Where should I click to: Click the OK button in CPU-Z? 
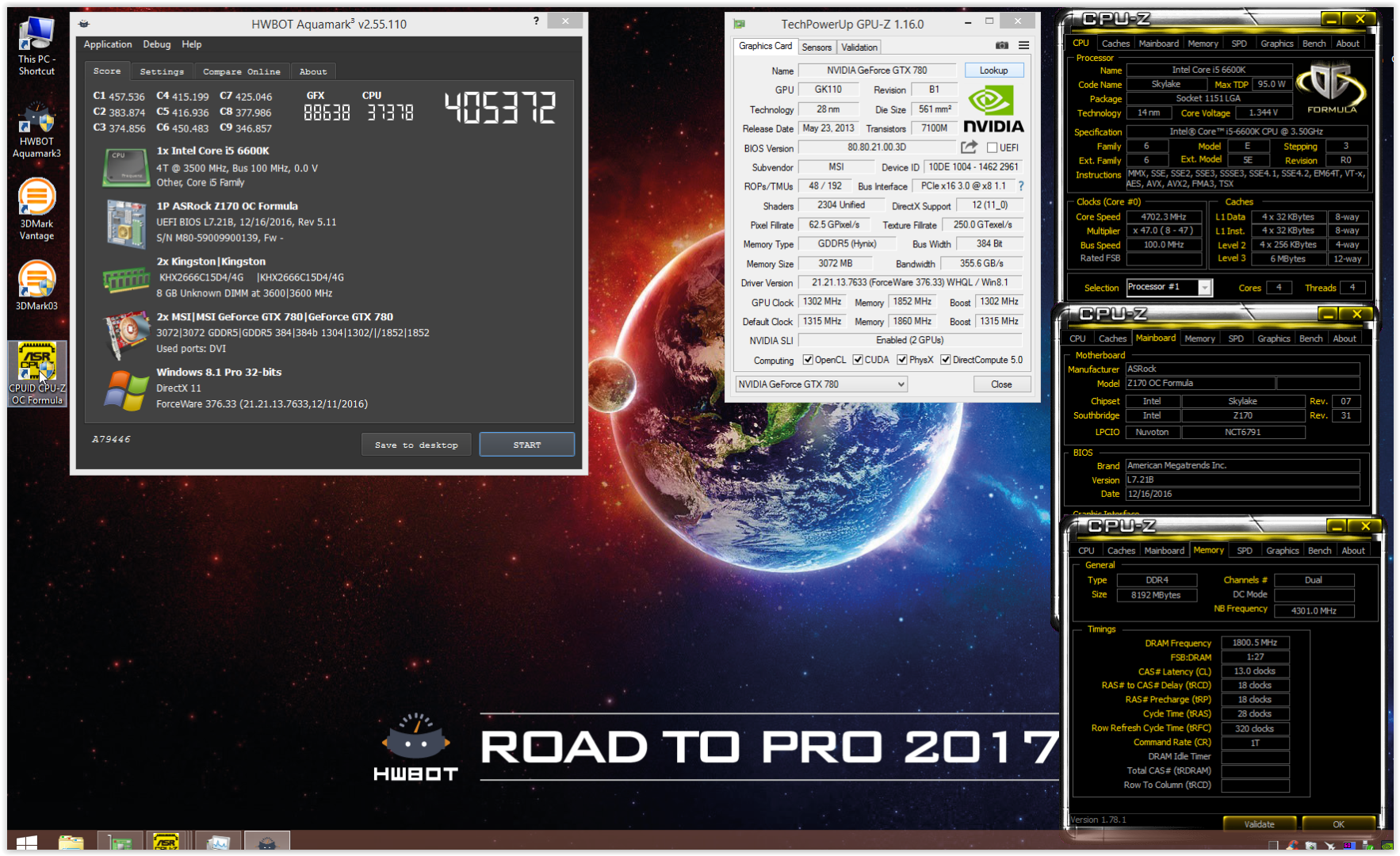pyautogui.click(x=1338, y=824)
